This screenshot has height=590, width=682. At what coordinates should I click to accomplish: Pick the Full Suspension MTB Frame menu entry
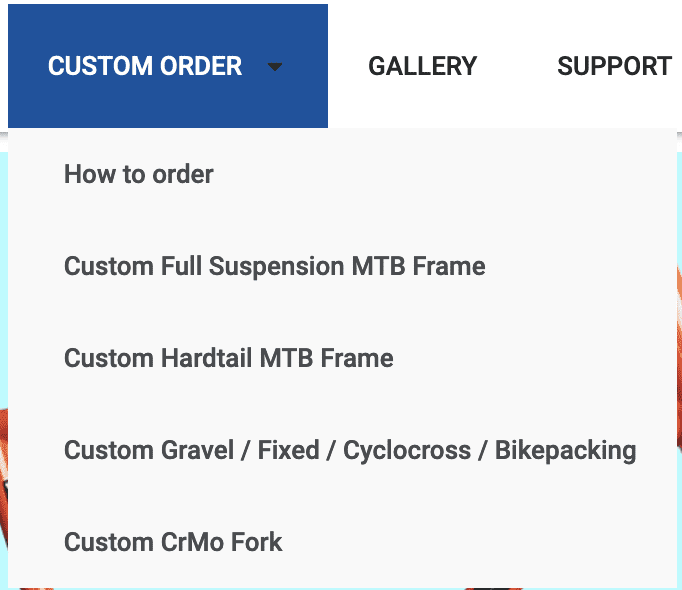[274, 267]
